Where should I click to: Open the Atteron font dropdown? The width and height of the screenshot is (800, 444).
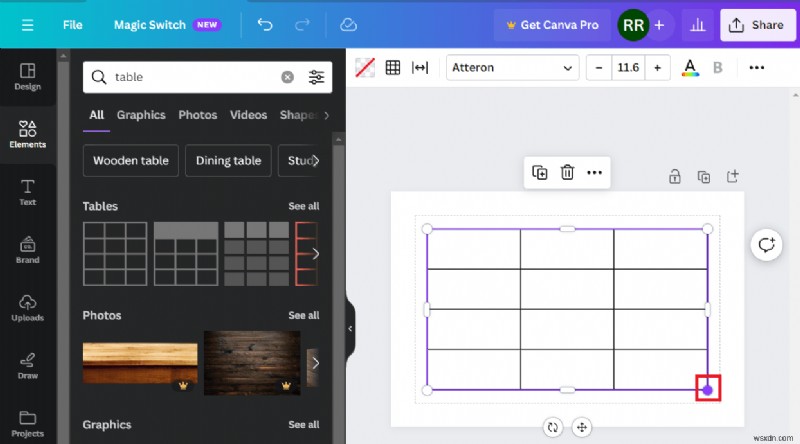point(512,67)
